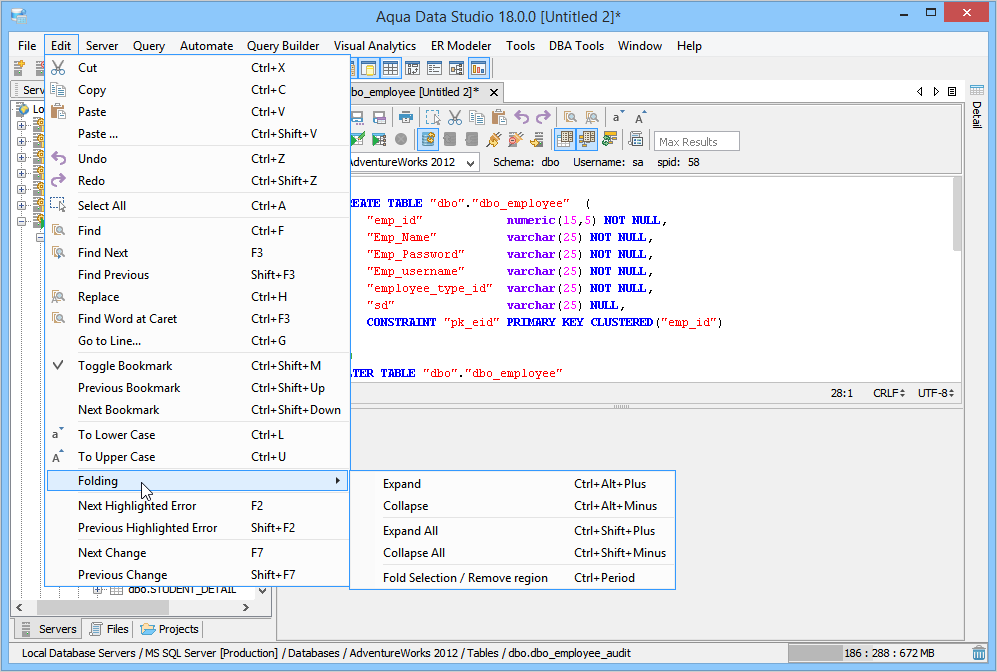The image size is (997, 672).
Task: Click the purple Redo arrow in editor toolbar
Action: (x=542, y=117)
